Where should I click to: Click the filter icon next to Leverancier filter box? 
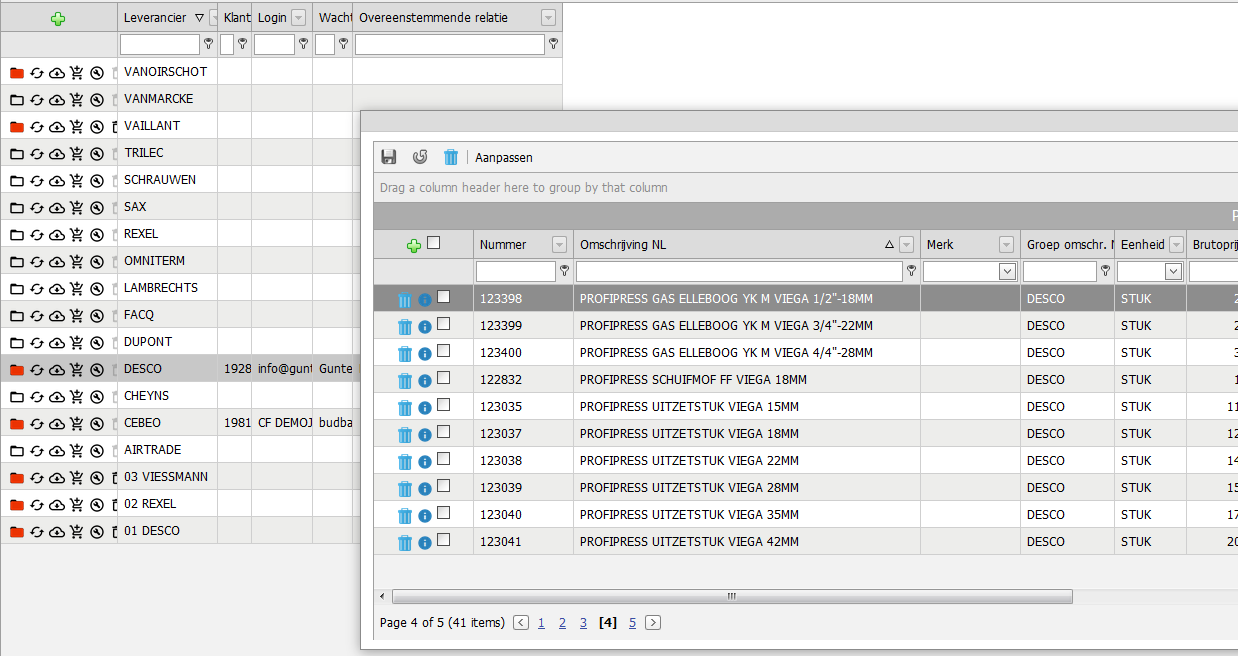coord(209,44)
